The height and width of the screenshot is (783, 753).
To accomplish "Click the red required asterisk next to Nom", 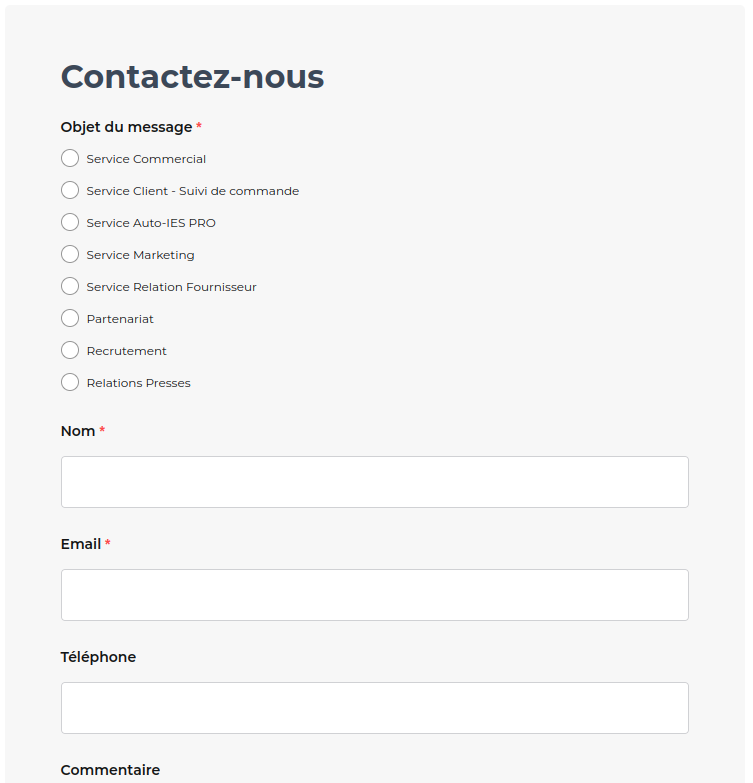I will 102,429.
